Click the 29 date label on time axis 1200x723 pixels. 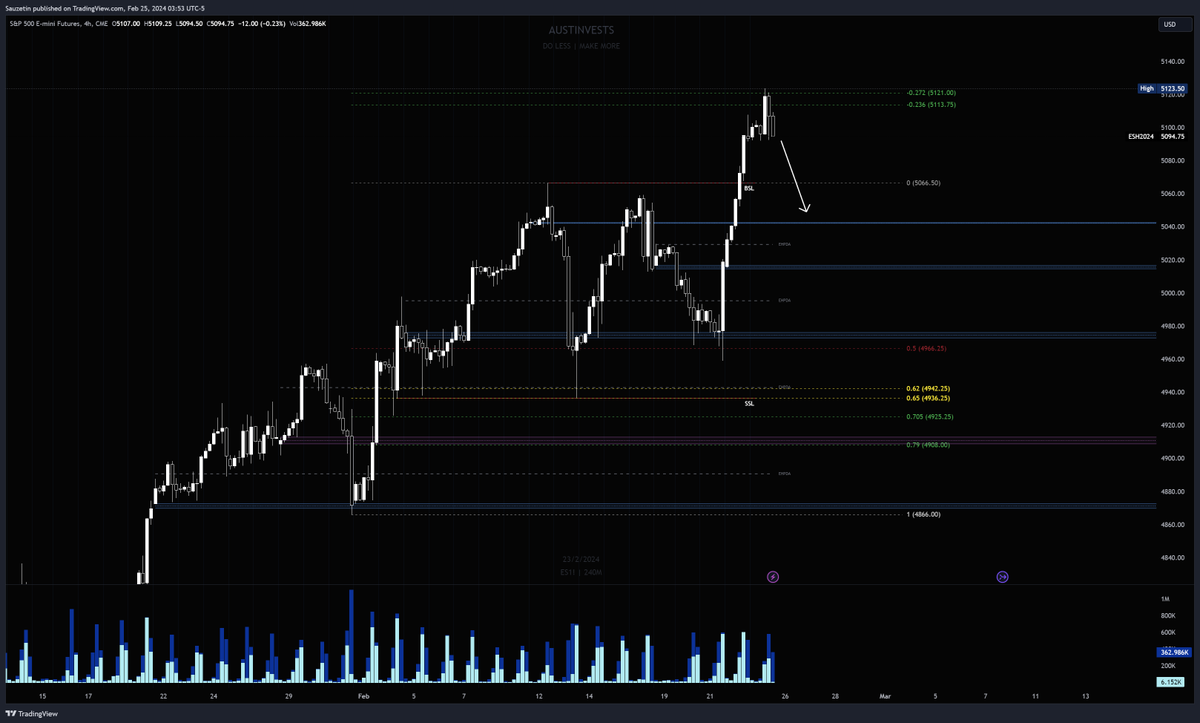point(289,694)
